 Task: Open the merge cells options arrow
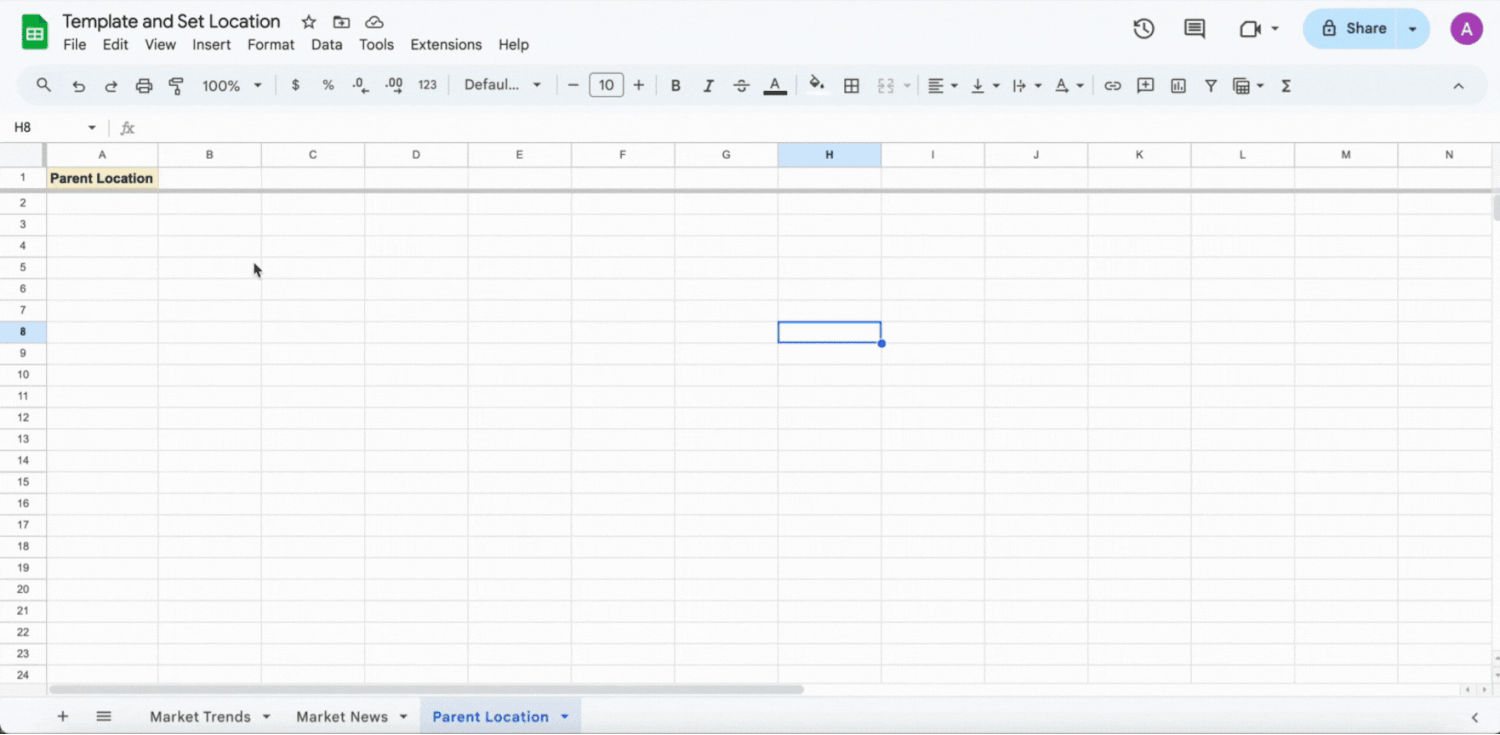click(907, 86)
